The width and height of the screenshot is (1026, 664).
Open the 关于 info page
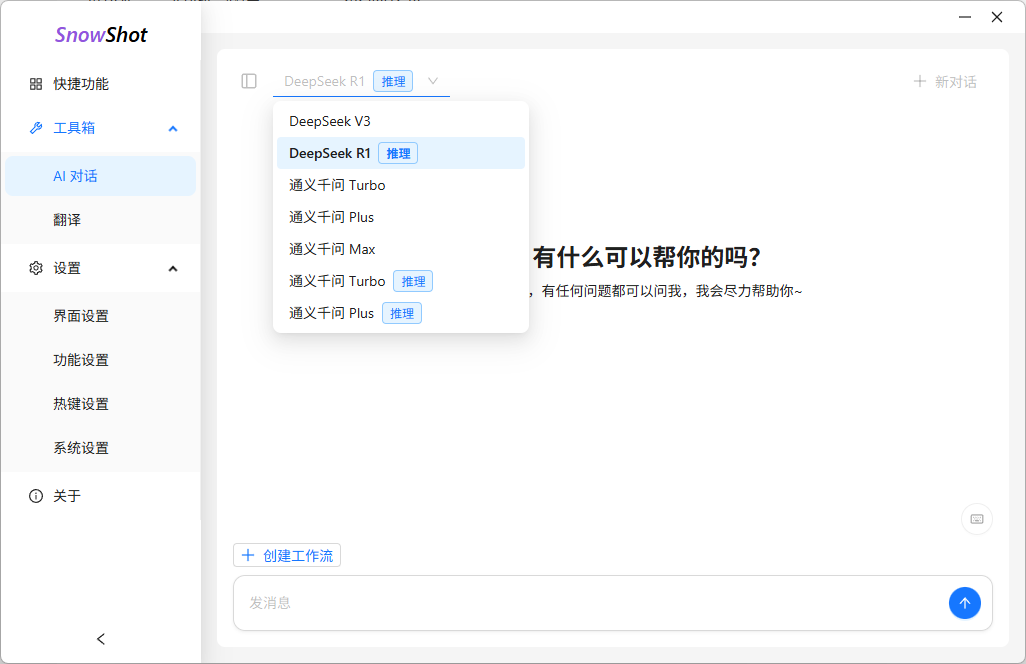pos(67,496)
